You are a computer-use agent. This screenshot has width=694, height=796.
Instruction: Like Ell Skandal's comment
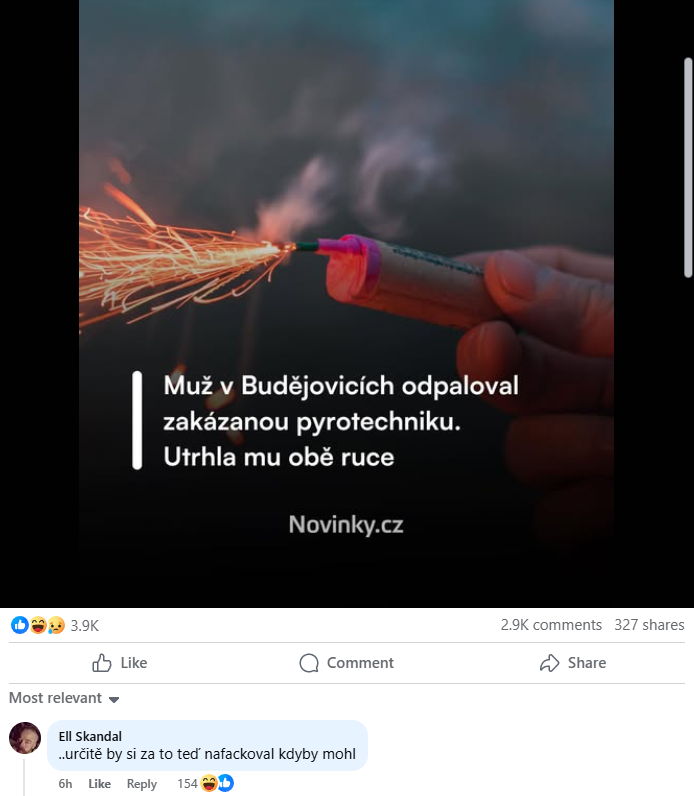pos(100,784)
